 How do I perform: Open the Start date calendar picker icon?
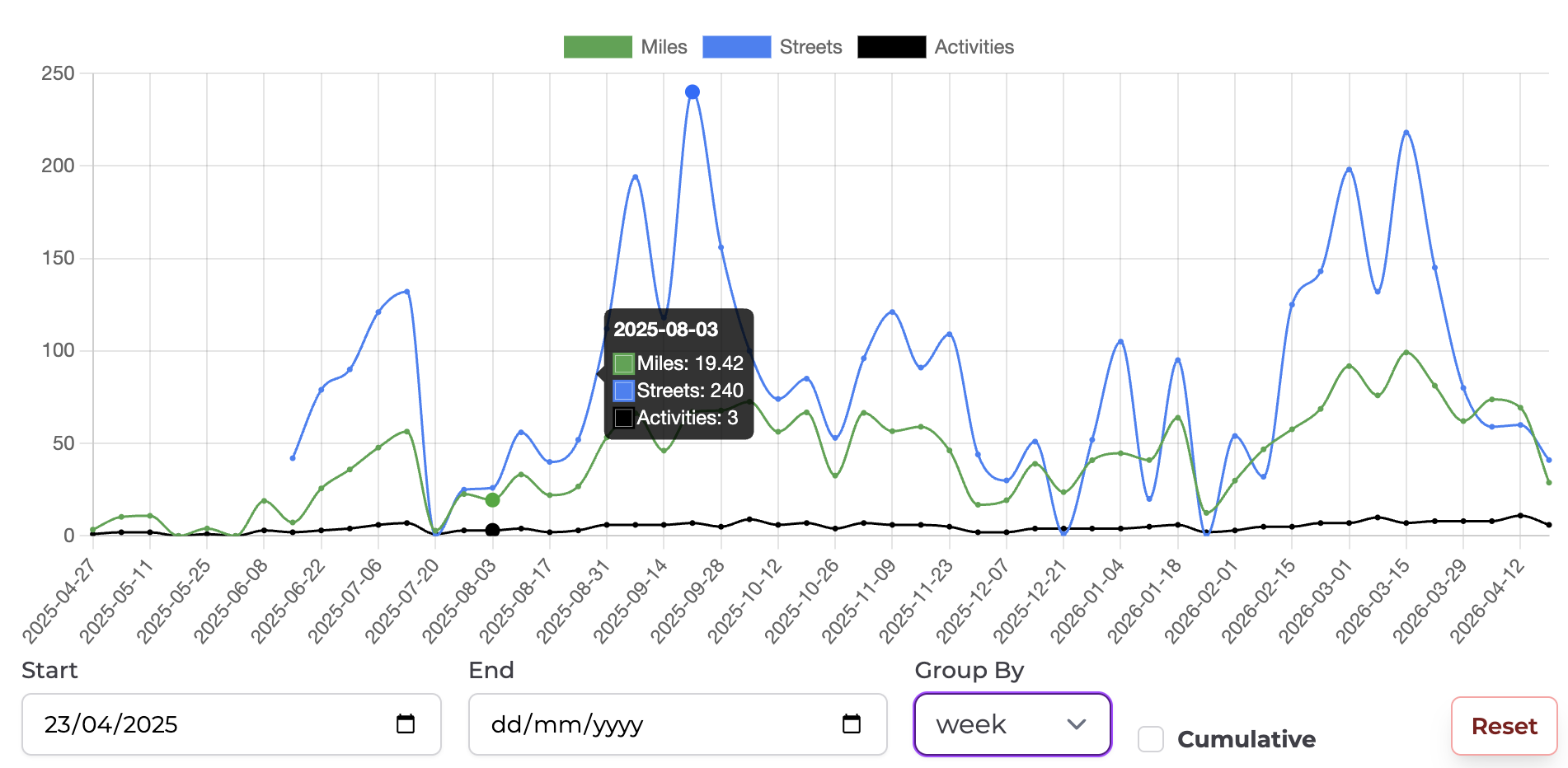tap(406, 724)
